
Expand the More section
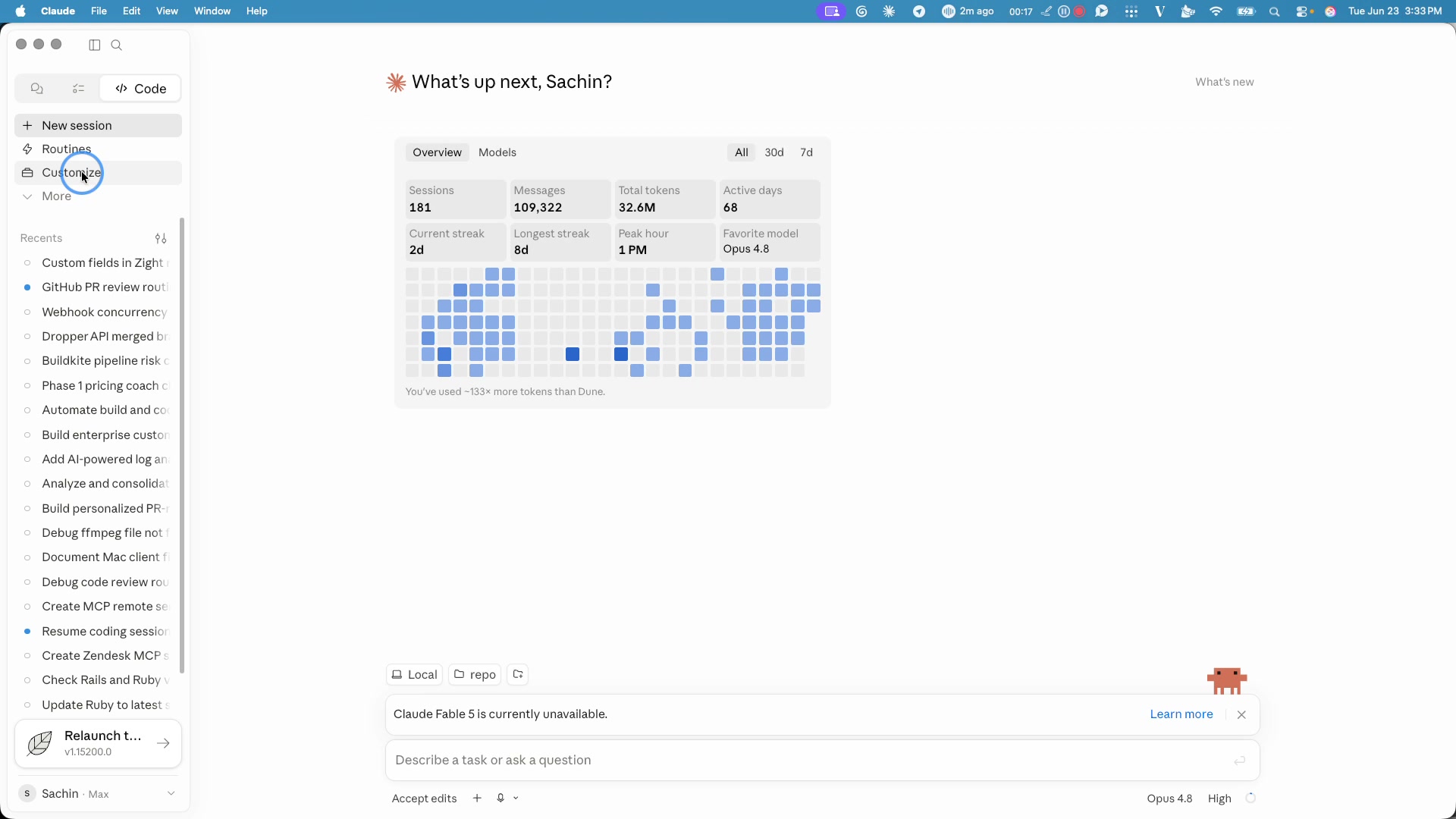[98, 196]
